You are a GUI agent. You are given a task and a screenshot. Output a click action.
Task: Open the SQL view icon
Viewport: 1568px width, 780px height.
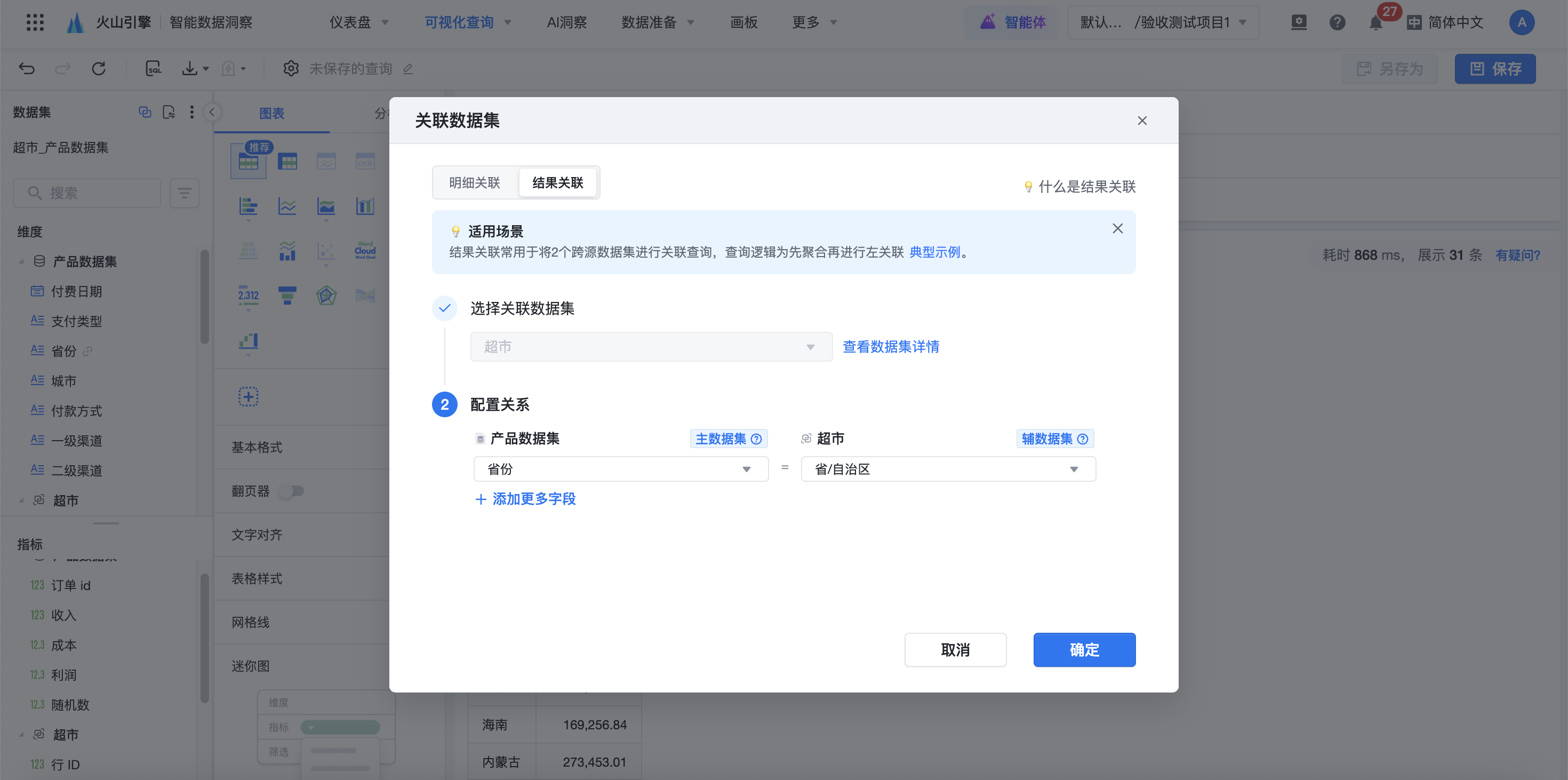(x=154, y=68)
